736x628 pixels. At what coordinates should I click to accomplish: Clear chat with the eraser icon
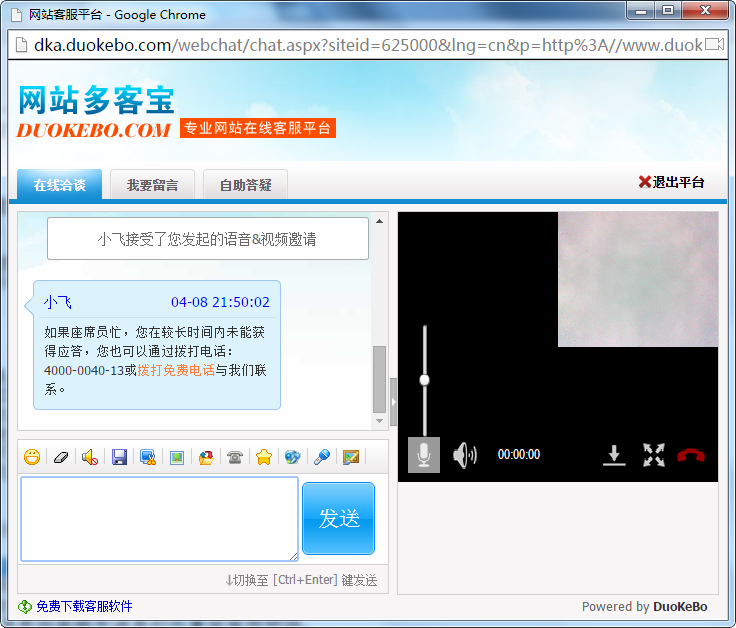[x=61, y=457]
